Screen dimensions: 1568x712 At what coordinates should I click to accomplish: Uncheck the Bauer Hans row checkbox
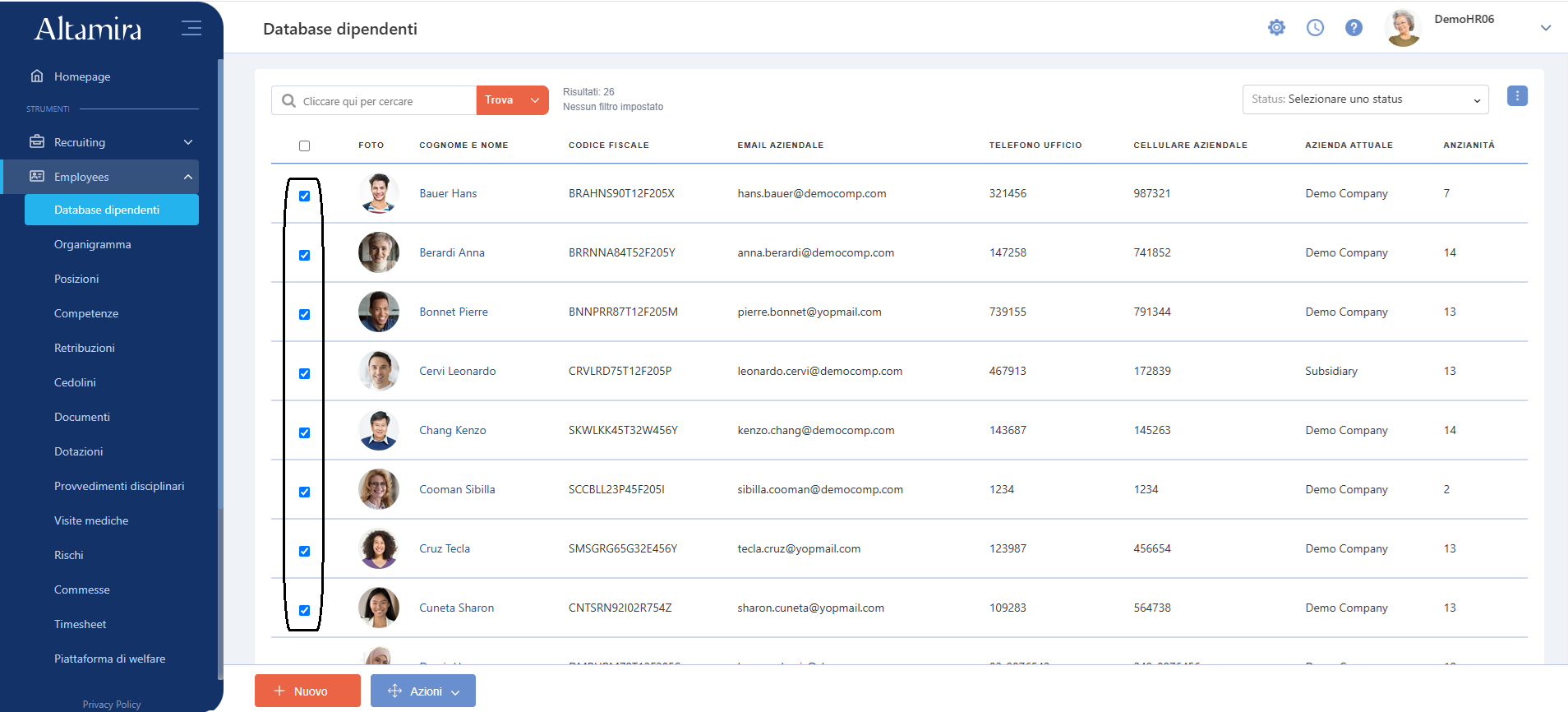304,196
